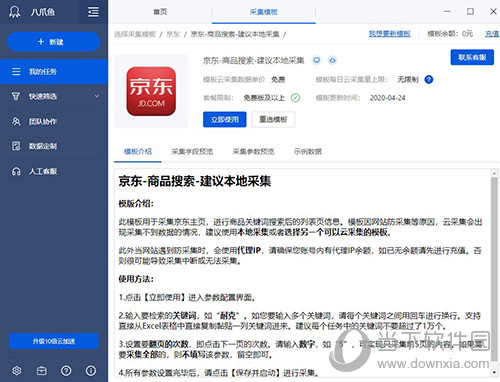Viewport: 500px width, 382px height.
Task: Maximize the application window
Action: tap(470, 12)
